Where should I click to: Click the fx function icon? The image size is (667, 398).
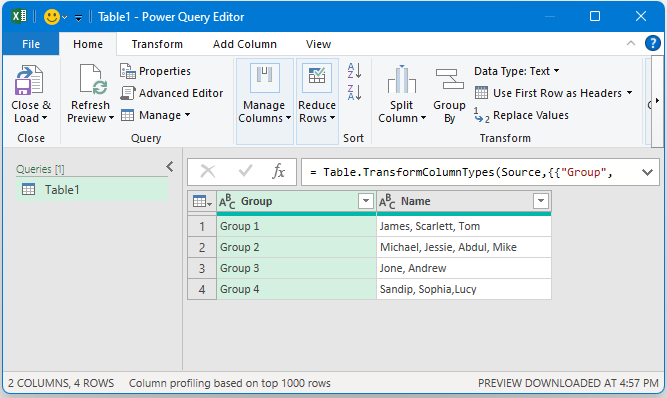[x=279, y=172]
